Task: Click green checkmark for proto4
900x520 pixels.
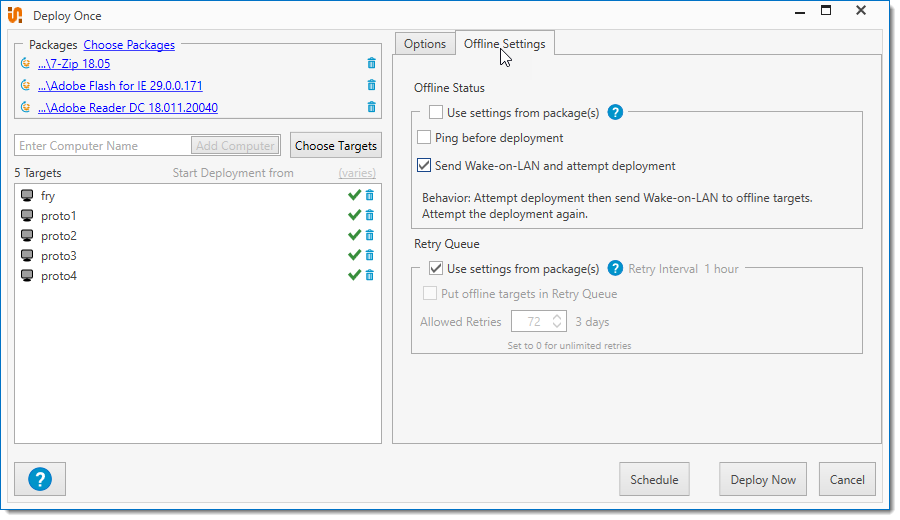Action: click(354, 276)
